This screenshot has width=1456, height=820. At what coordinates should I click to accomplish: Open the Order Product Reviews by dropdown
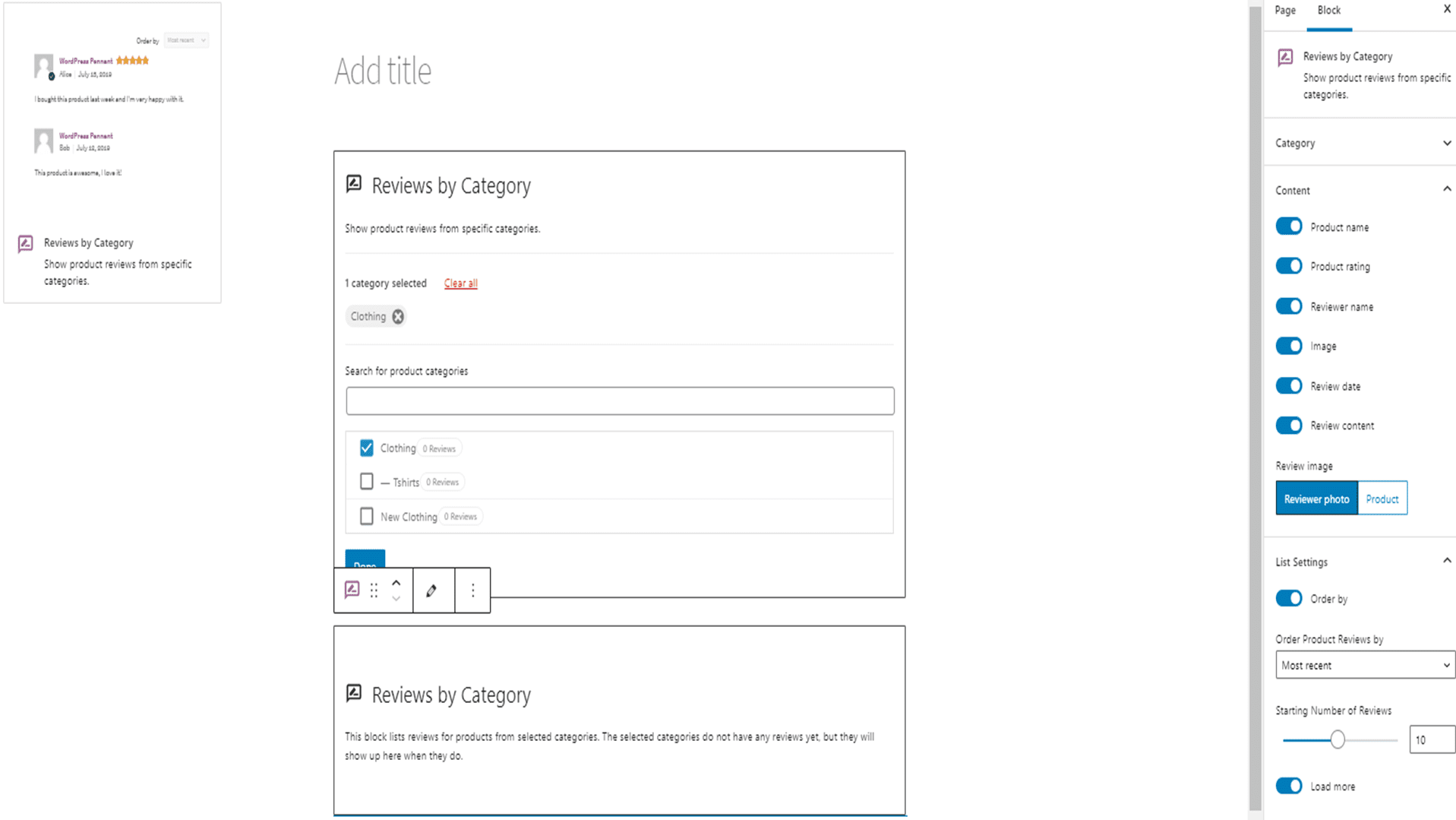pyautogui.click(x=1365, y=665)
